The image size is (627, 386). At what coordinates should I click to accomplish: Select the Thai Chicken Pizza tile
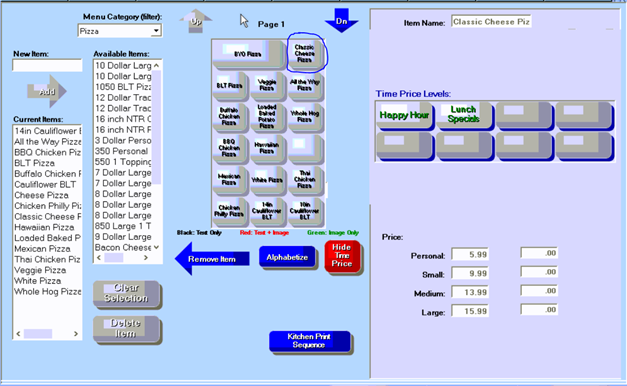[x=305, y=179]
